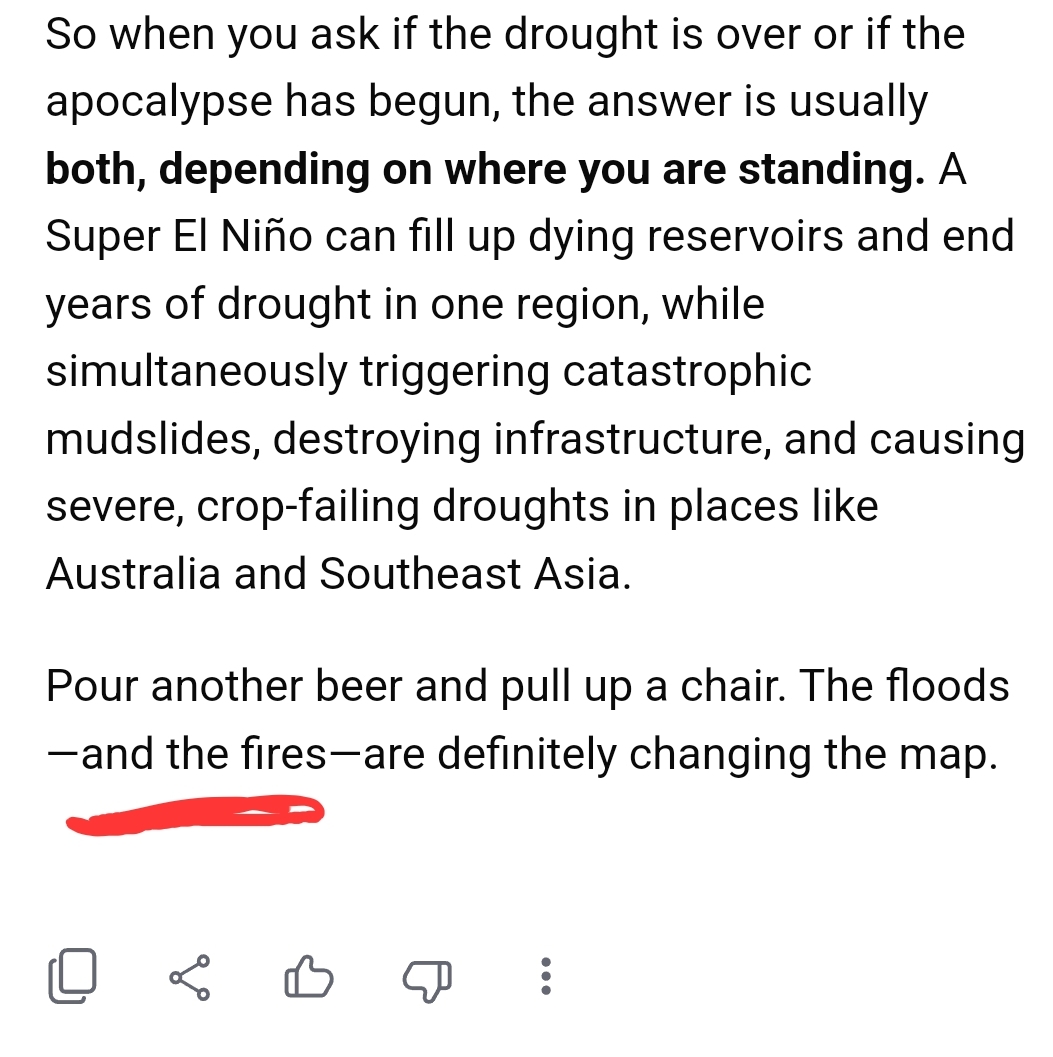The width and height of the screenshot is (1053, 1057).
Task: Click the sentence 'Pour another beer'
Action: pyautogui.click(x=225, y=686)
